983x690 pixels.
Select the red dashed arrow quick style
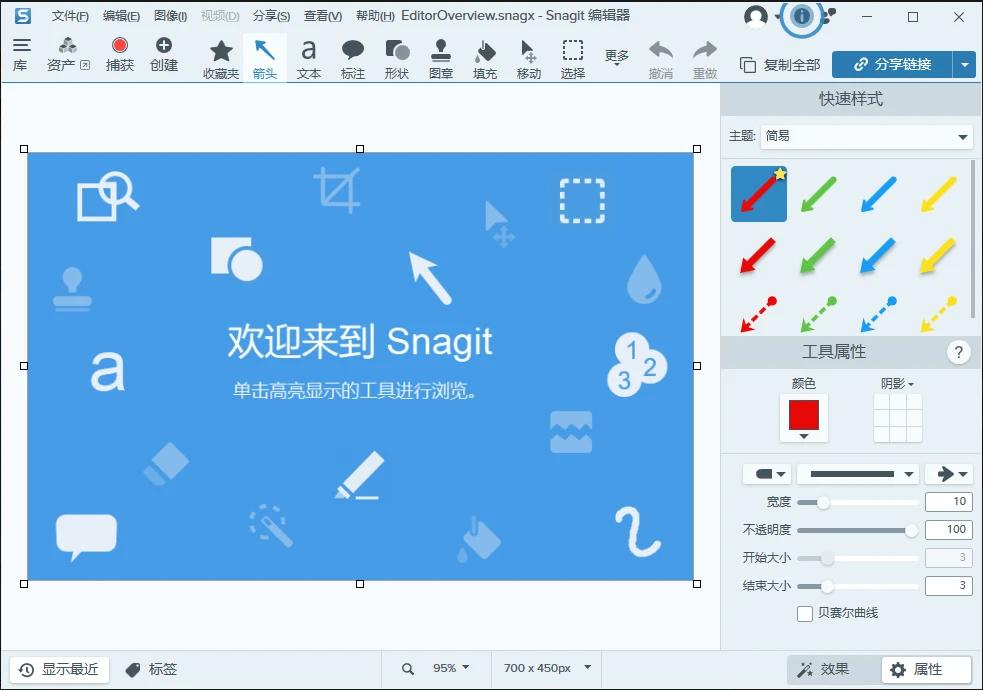tap(758, 312)
